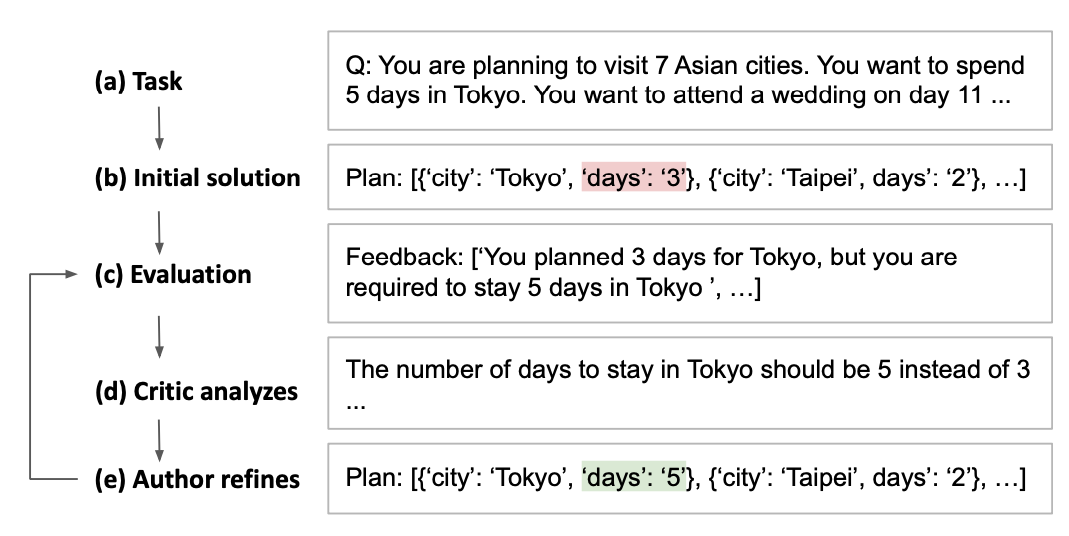The height and width of the screenshot is (536, 1069).
Task: Click the arrow between Task and Initial solution
Action: [159, 127]
